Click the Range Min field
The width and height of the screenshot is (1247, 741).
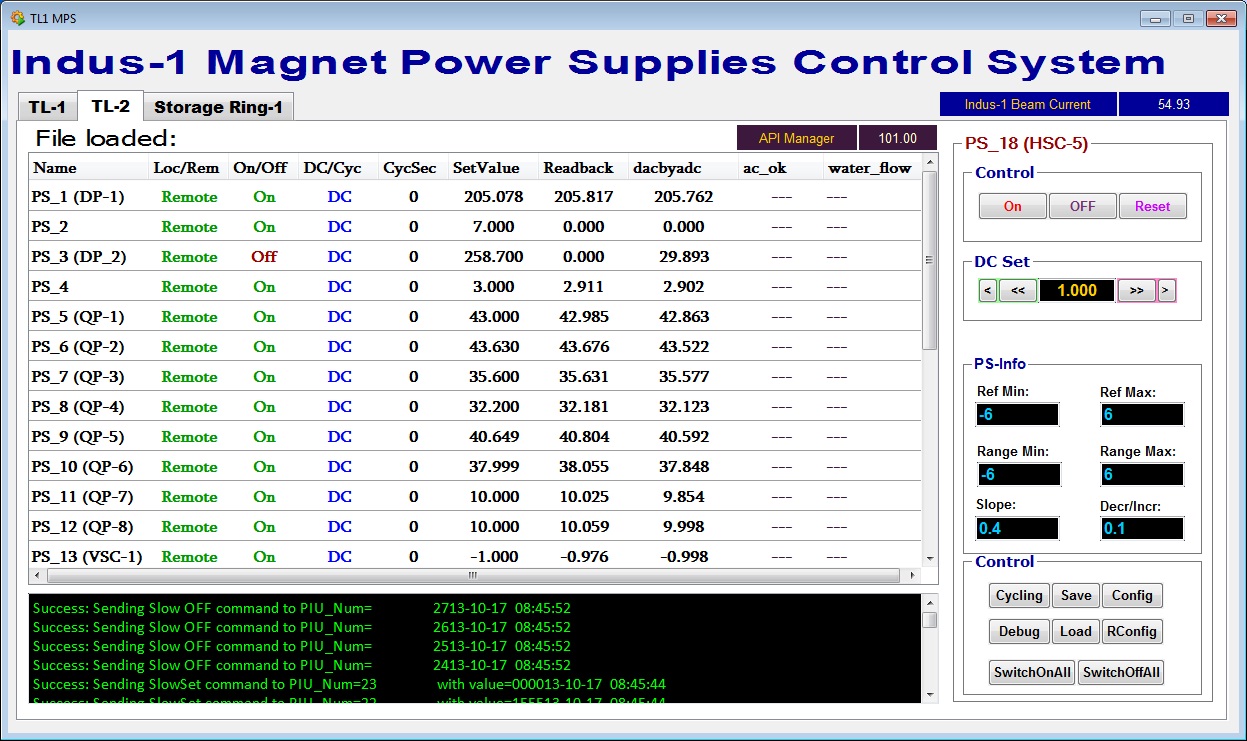click(1017, 475)
